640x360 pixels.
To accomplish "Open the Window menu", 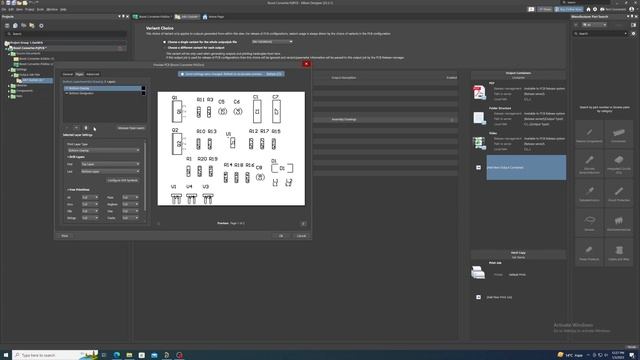I will 52,9.
